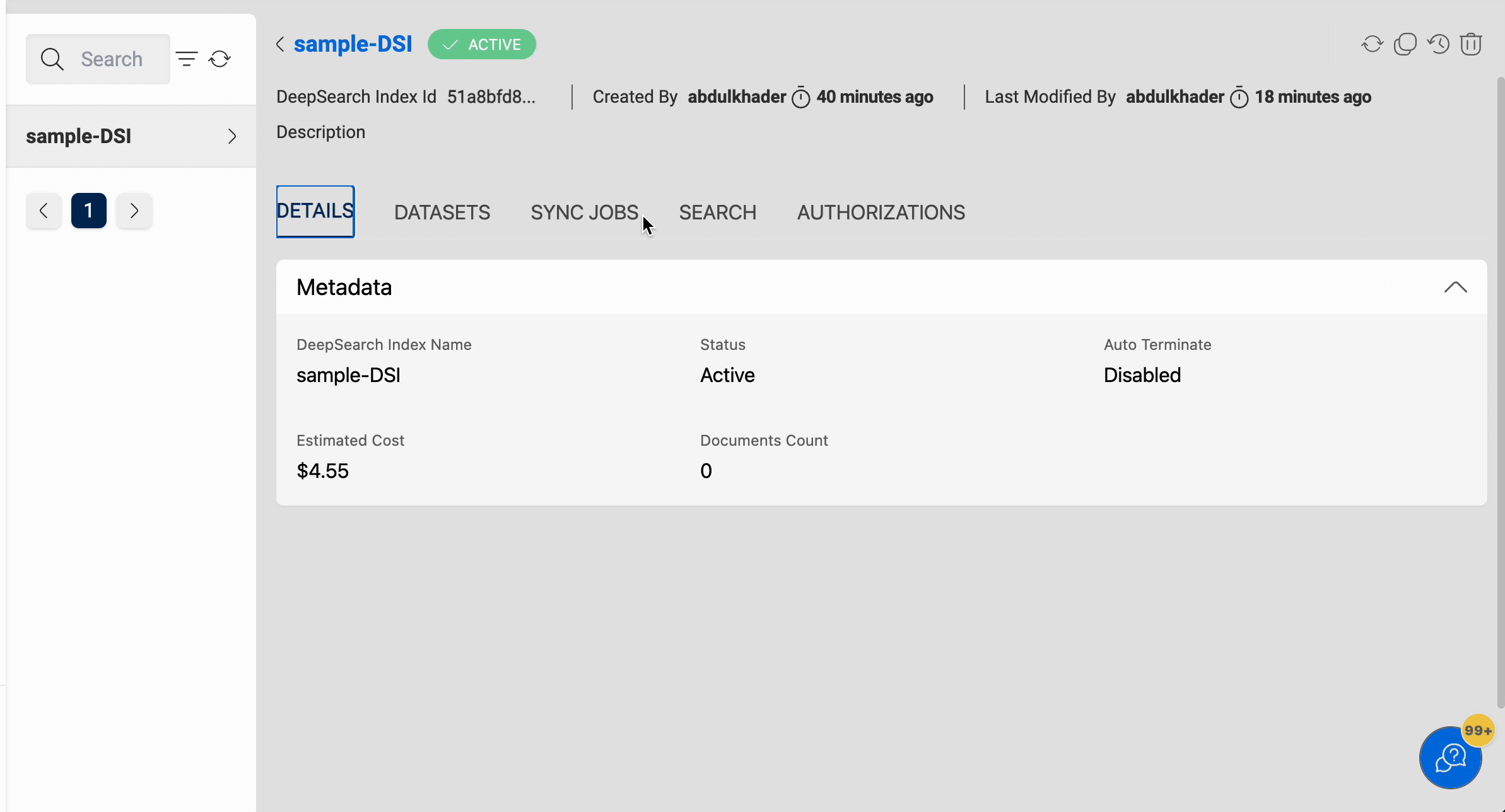Screen dimensions: 1505x812
Task: Click the SEARCH tab button
Action: tap(717, 211)
